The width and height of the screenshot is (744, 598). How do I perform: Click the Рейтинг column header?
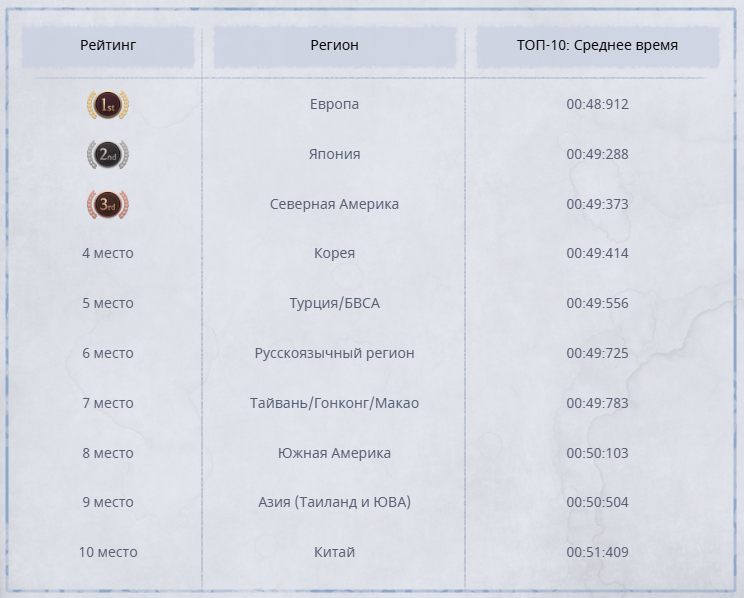click(108, 46)
